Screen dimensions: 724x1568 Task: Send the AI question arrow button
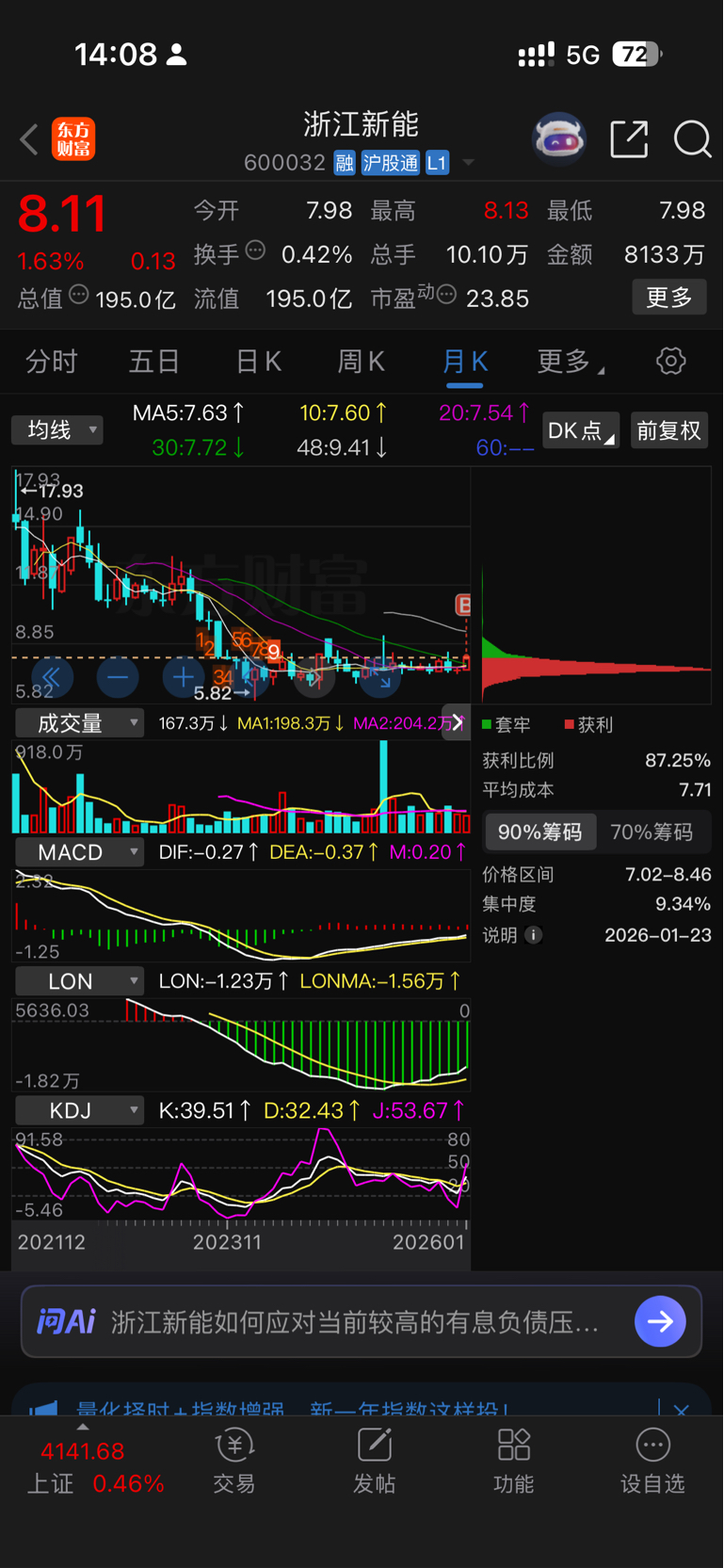[660, 1321]
